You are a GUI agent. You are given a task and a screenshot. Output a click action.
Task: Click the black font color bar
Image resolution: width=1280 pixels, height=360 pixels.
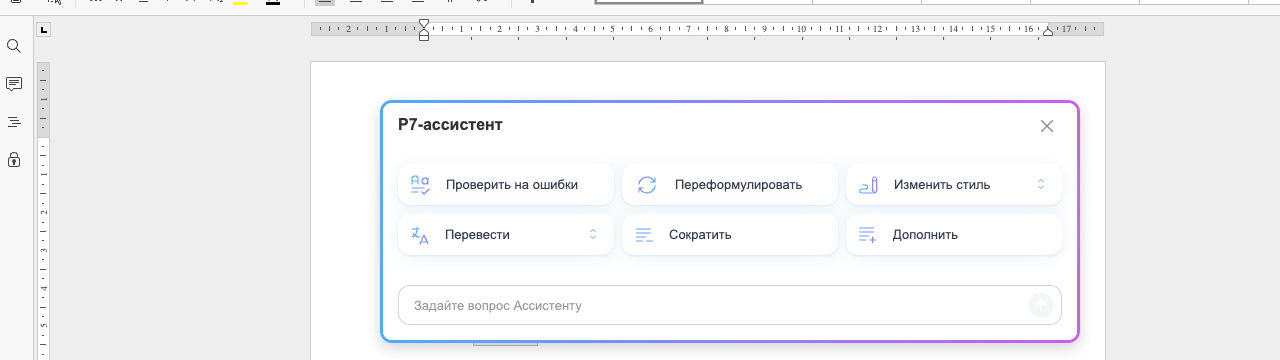(273, 3)
